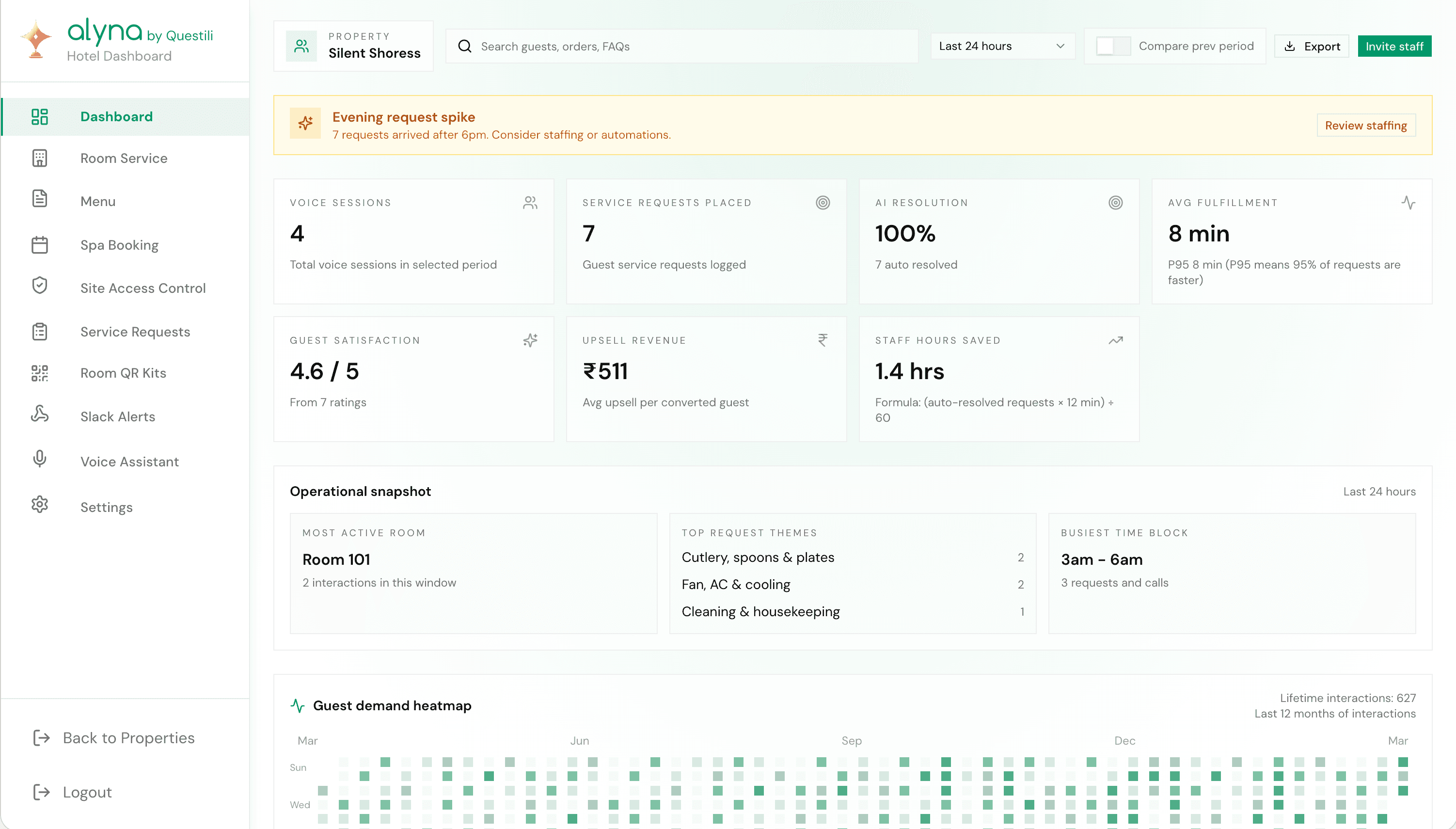The height and width of the screenshot is (829, 1456).
Task: Select the Slack Alerts icon
Action: tap(39, 416)
